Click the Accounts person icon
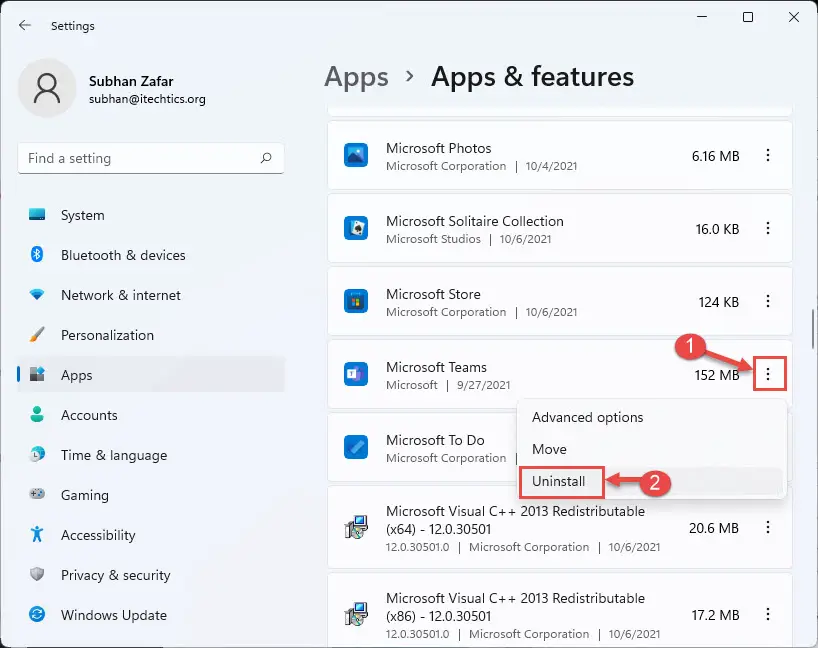818x648 pixels. click(37, 414)
